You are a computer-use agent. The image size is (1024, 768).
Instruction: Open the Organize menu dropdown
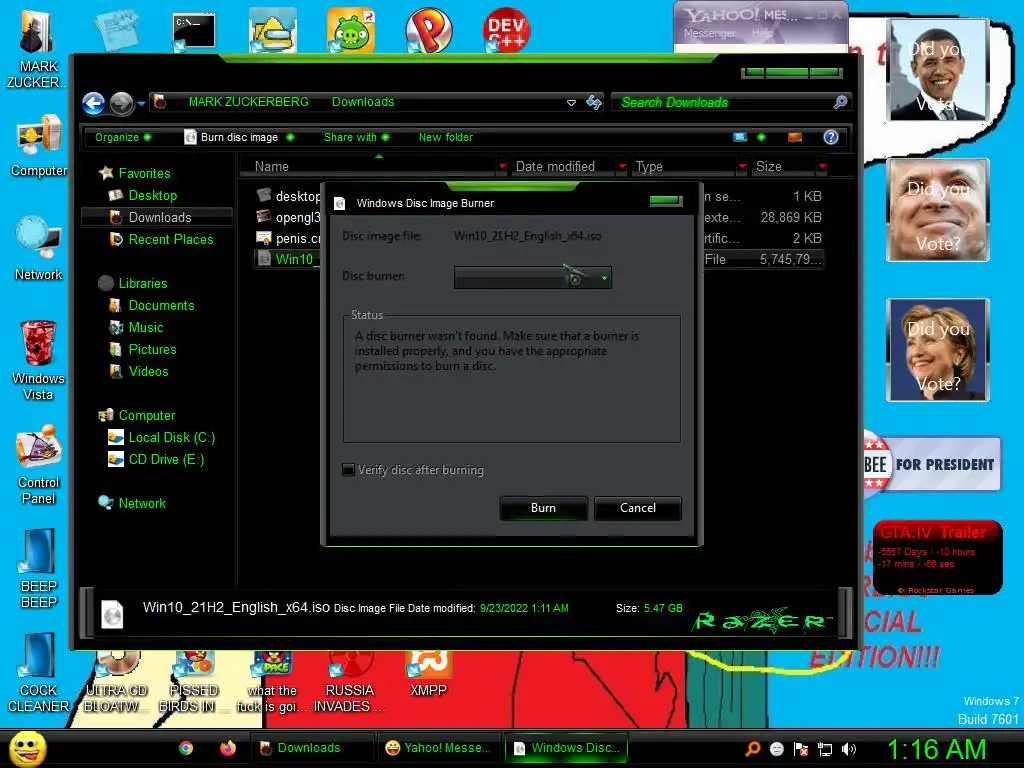122,137
